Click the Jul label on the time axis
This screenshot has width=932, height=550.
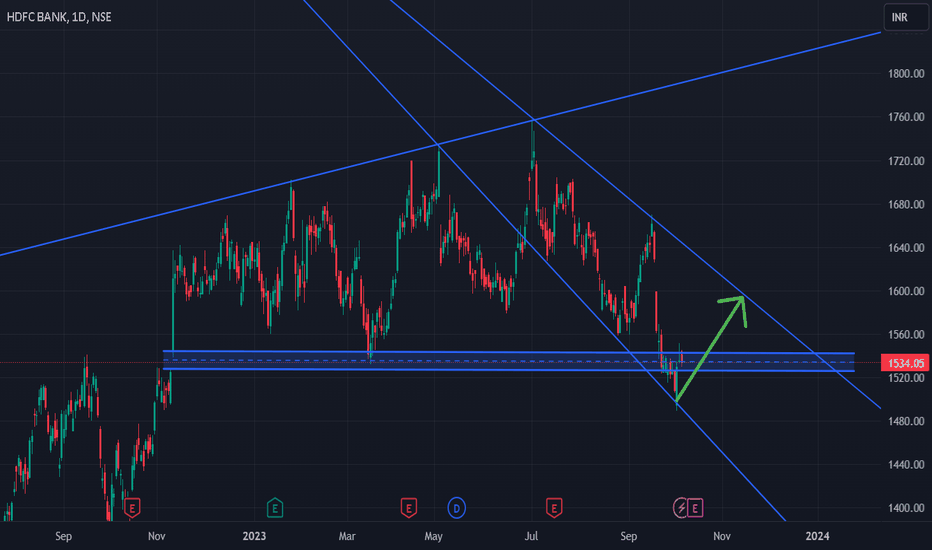point(531,536)
